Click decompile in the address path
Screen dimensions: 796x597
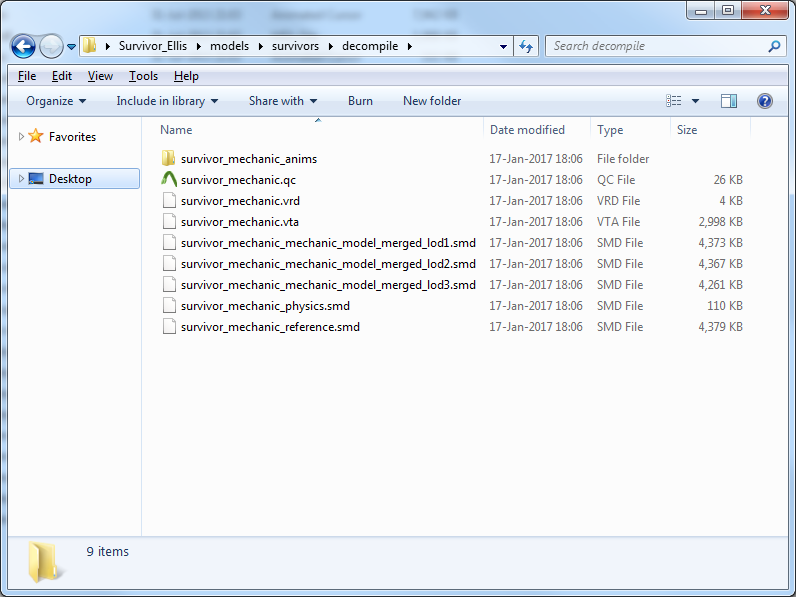pyautogui.click(x=370, y=46)
